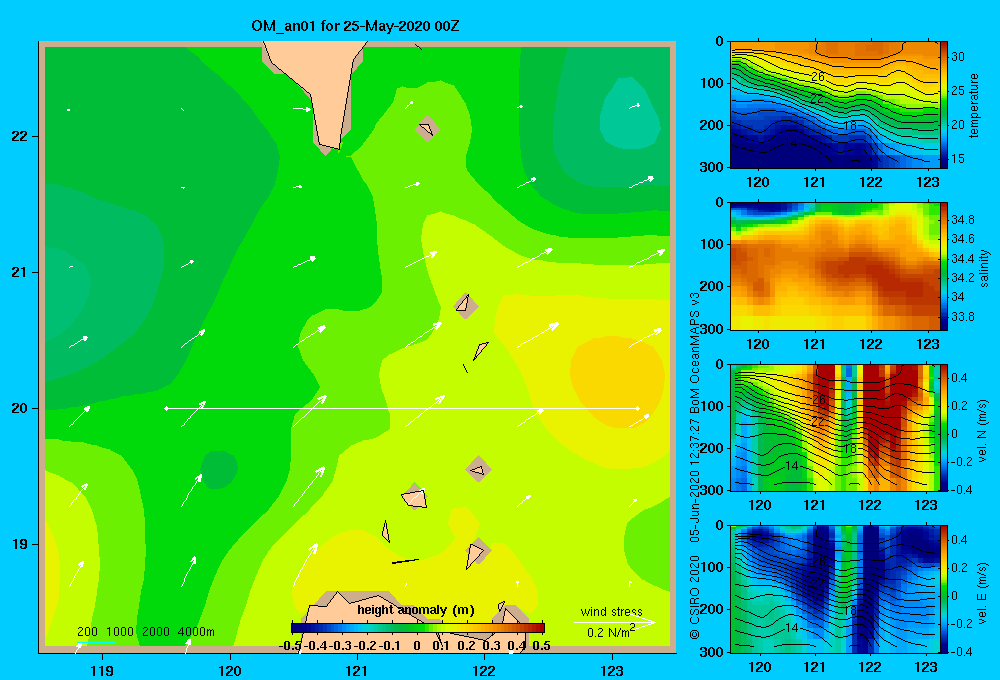
Task: Click the '© CSIRO 2020' copyright text
Action: [x=695, y=597]
